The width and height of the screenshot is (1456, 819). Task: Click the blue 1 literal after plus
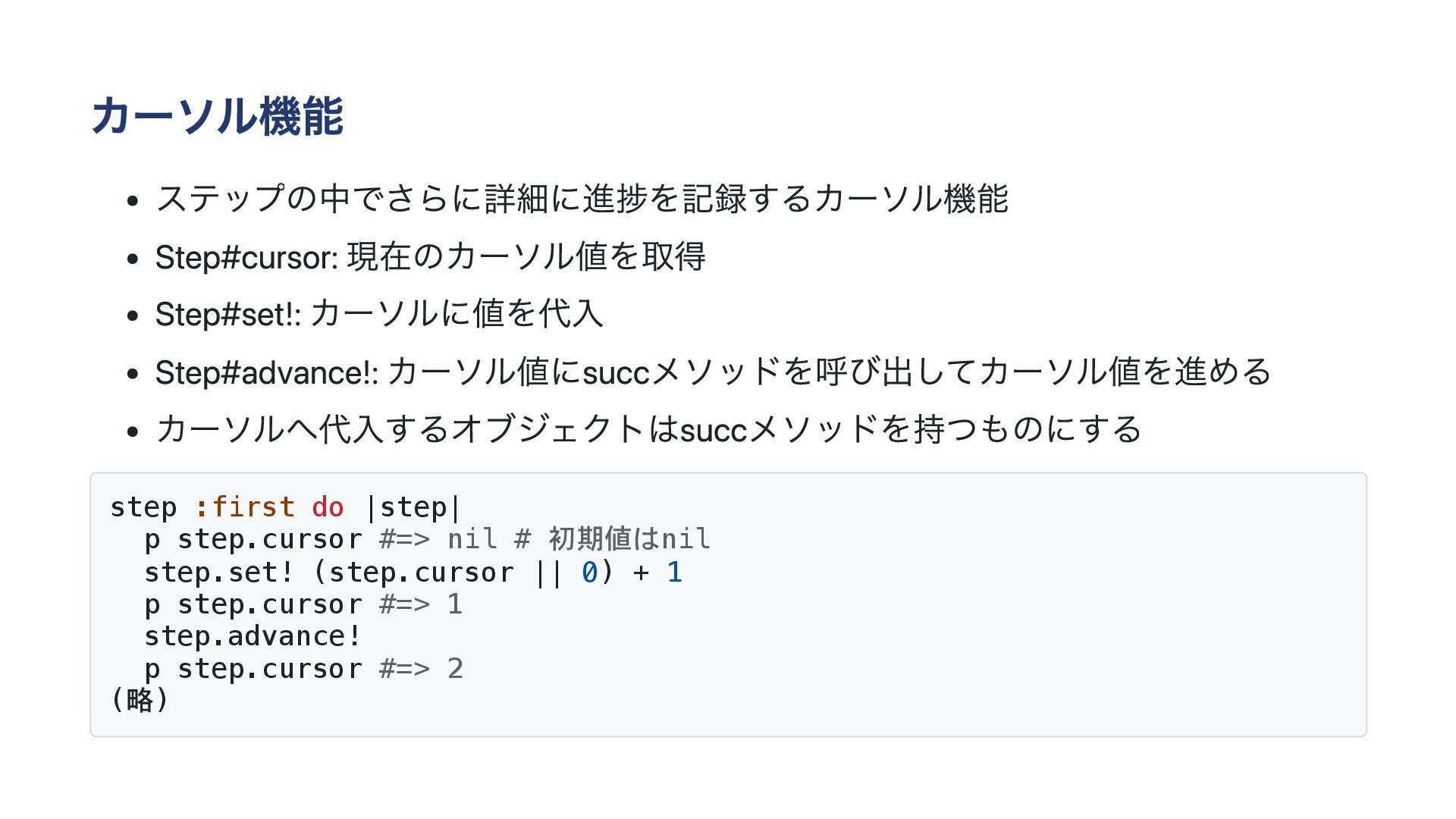(675, 573)
